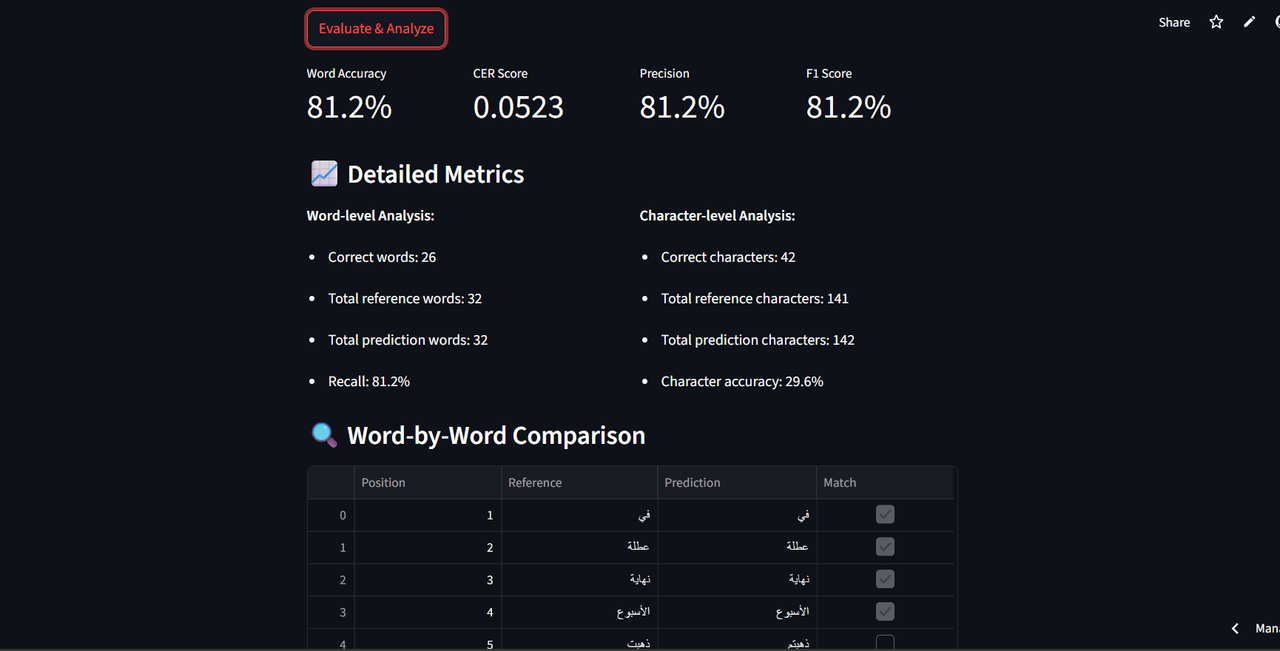The width and height of the screenshot is (1280, 651).
Task: Select the Word Accuracy value 81.2%
Action: (349, 107)
